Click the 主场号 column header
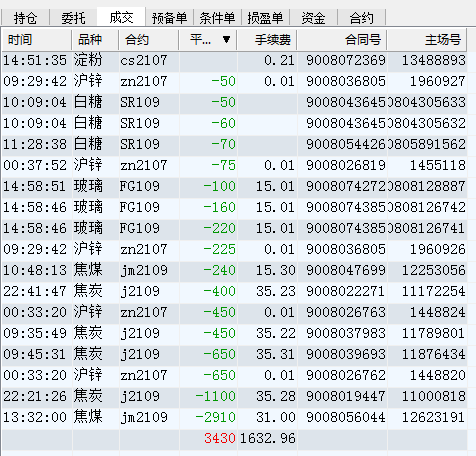476x456 pixels. click(x=427, y=40)
